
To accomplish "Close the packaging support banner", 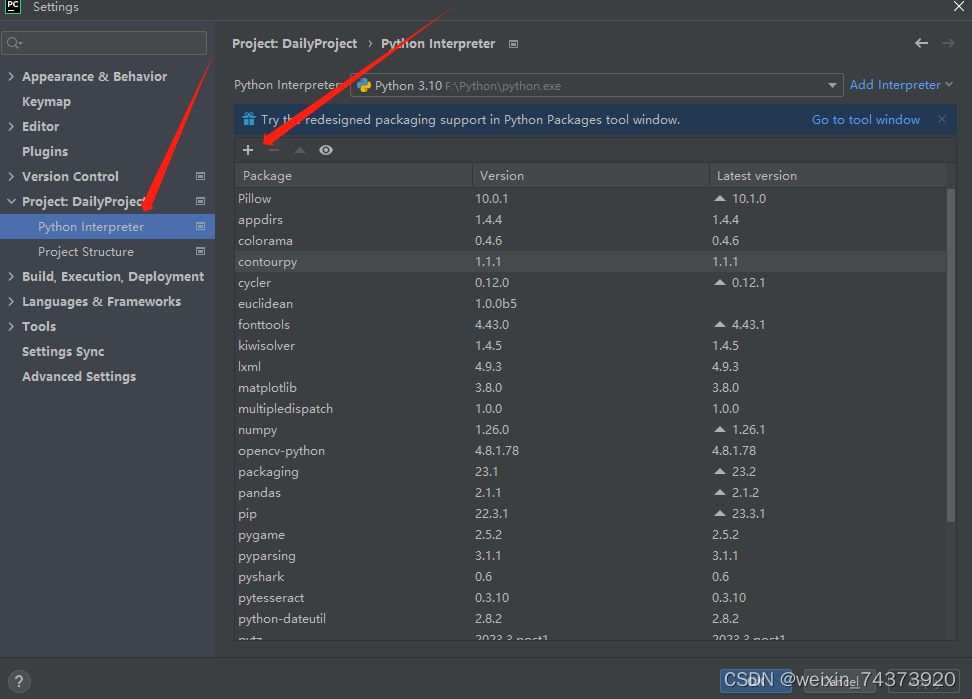I will pos(942,119).
